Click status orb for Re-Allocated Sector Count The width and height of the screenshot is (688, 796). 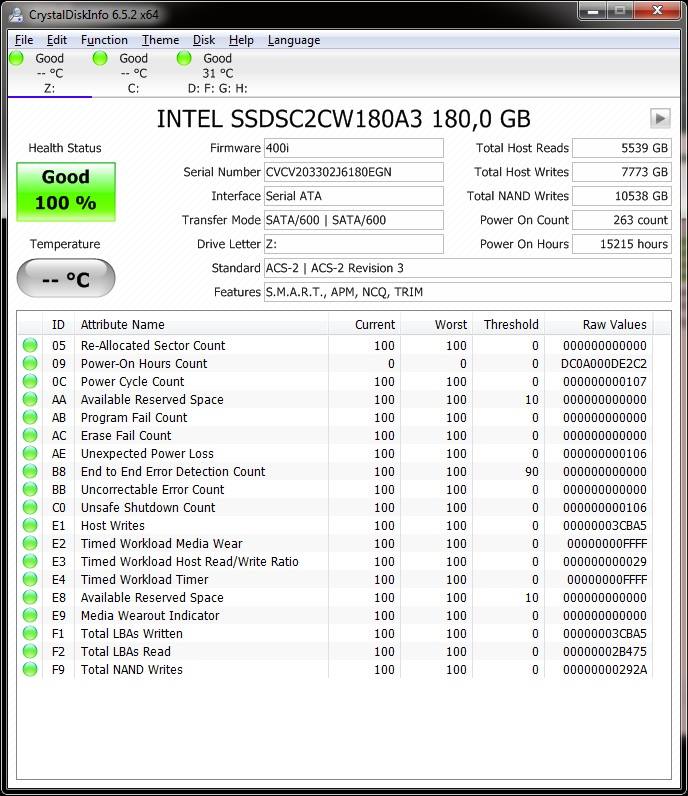(x=30, y=345)
